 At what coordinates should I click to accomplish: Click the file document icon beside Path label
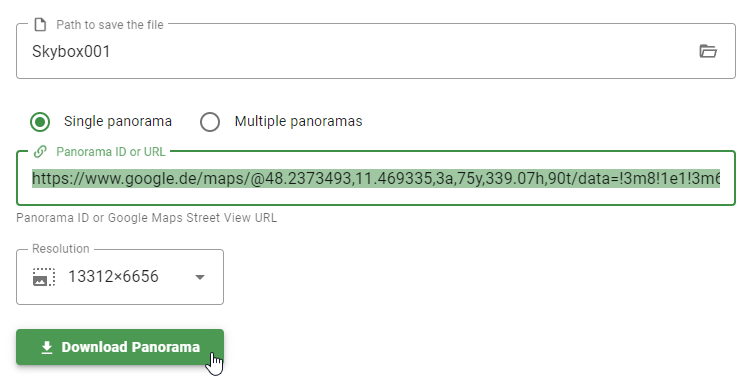40,24
